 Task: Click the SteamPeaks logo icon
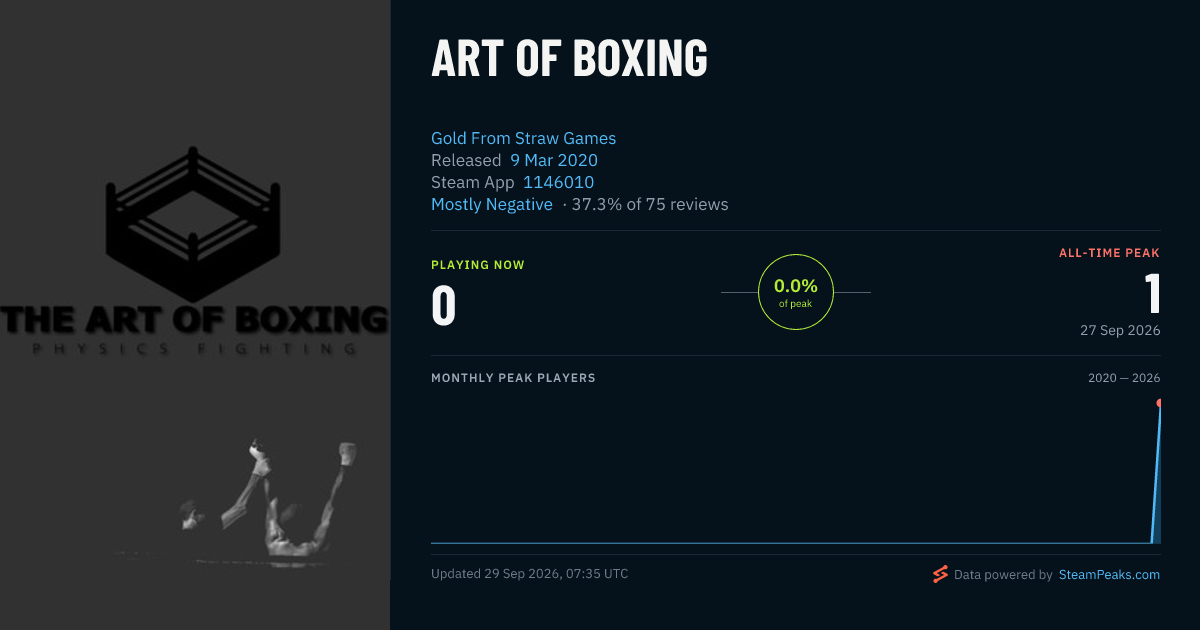click(x=940, y=574)
